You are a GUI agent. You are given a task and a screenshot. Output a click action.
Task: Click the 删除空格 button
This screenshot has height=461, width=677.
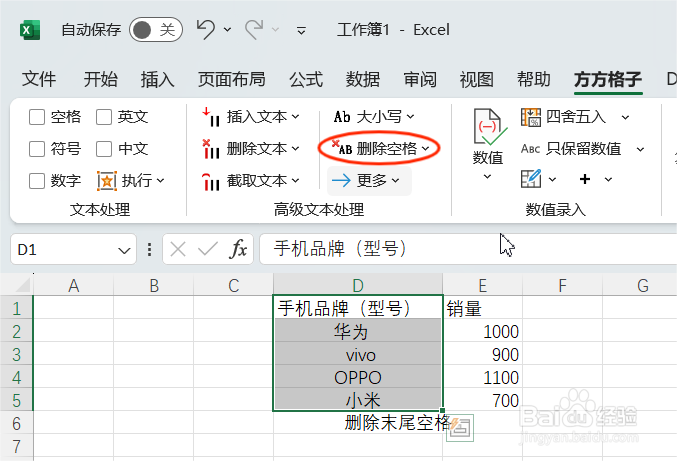pos(379,148)
